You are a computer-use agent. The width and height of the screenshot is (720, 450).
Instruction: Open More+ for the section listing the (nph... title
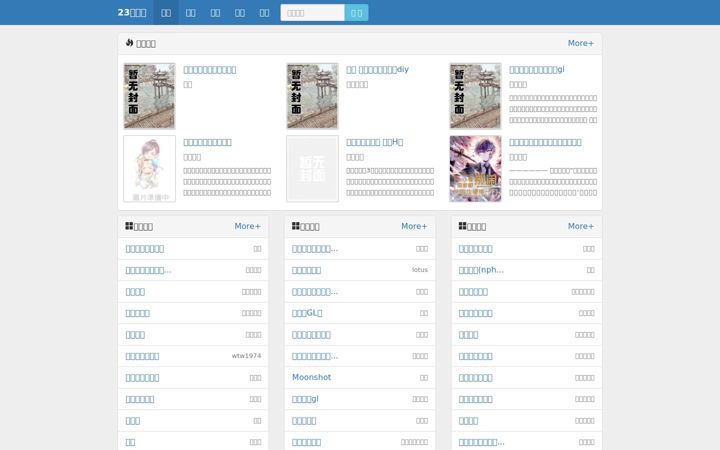tap(580, 226)
